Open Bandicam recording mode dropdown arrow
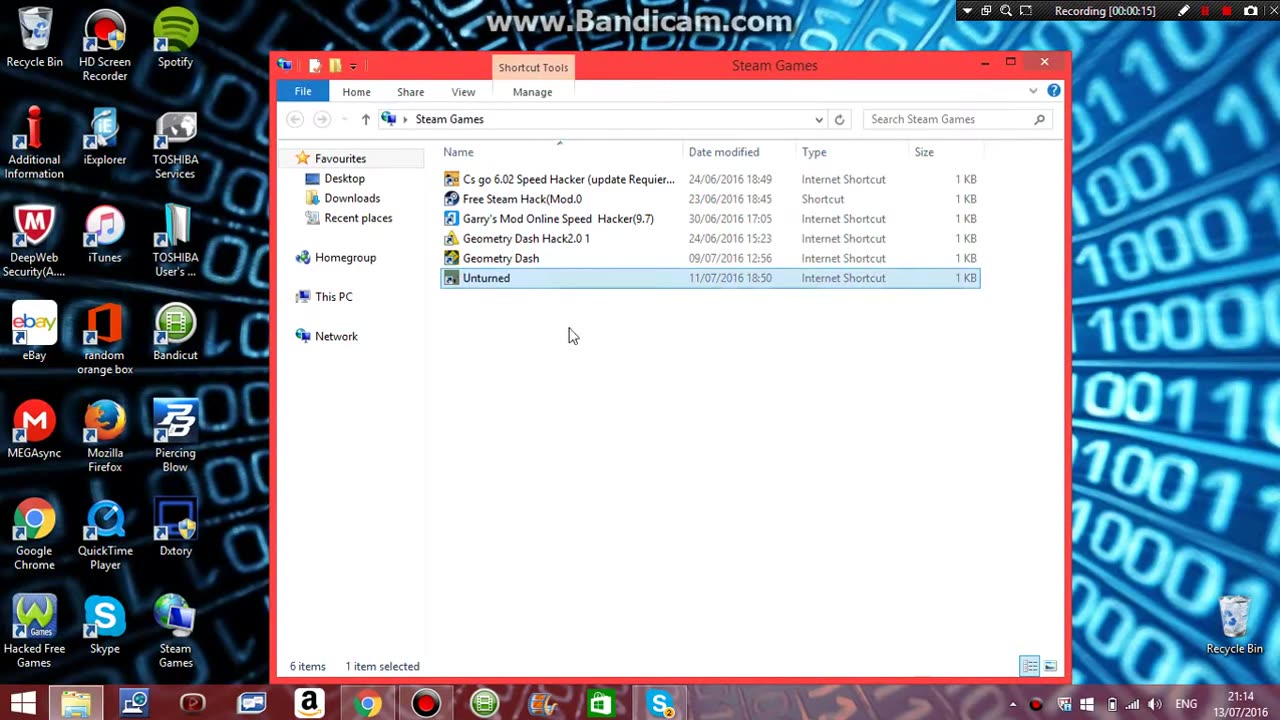The image size is (1280, 720). tap(967, 11)
